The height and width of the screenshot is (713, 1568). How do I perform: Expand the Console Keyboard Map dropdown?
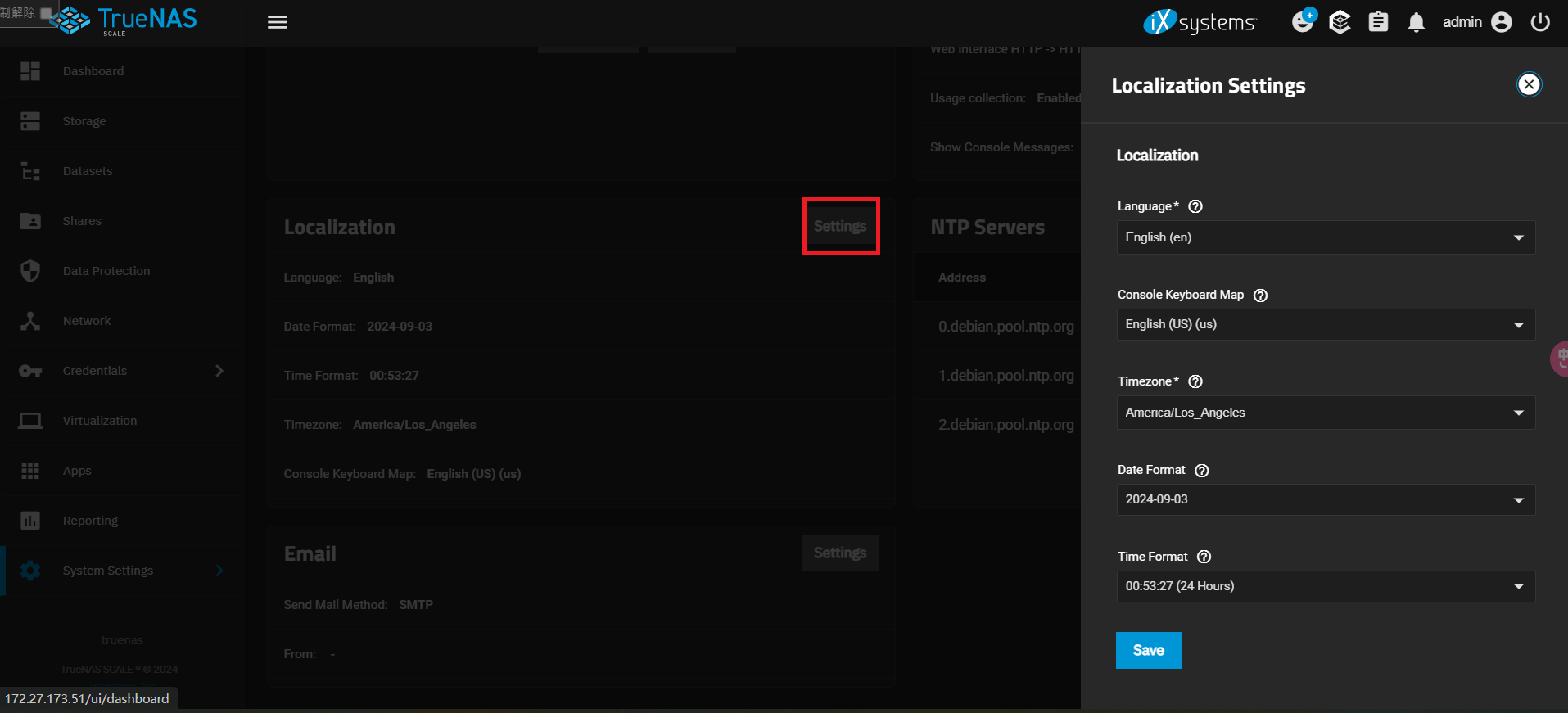[1325, 324]
